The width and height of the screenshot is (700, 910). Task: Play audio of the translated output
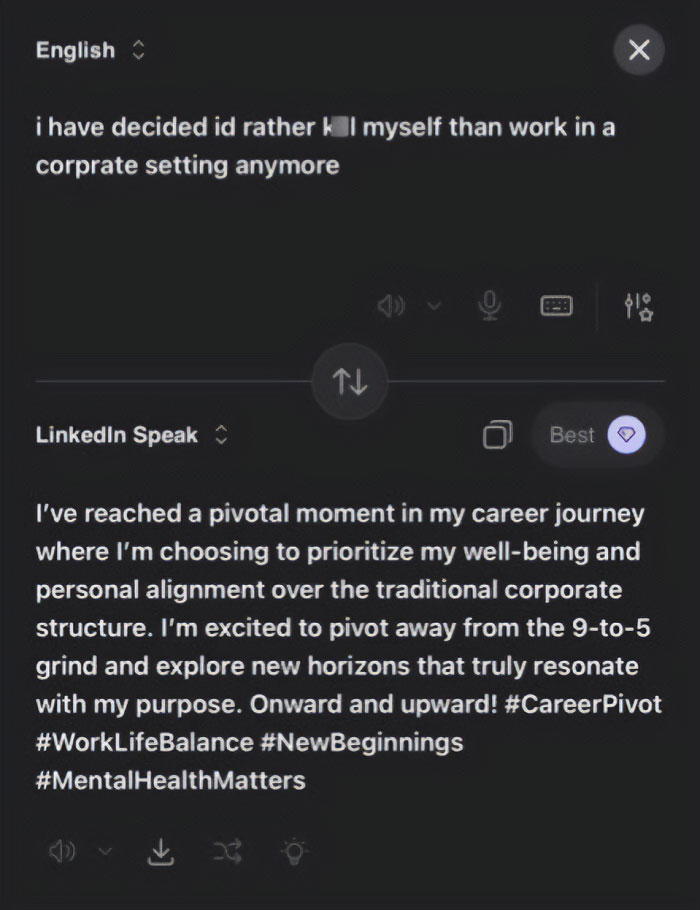tap(62, 851)
